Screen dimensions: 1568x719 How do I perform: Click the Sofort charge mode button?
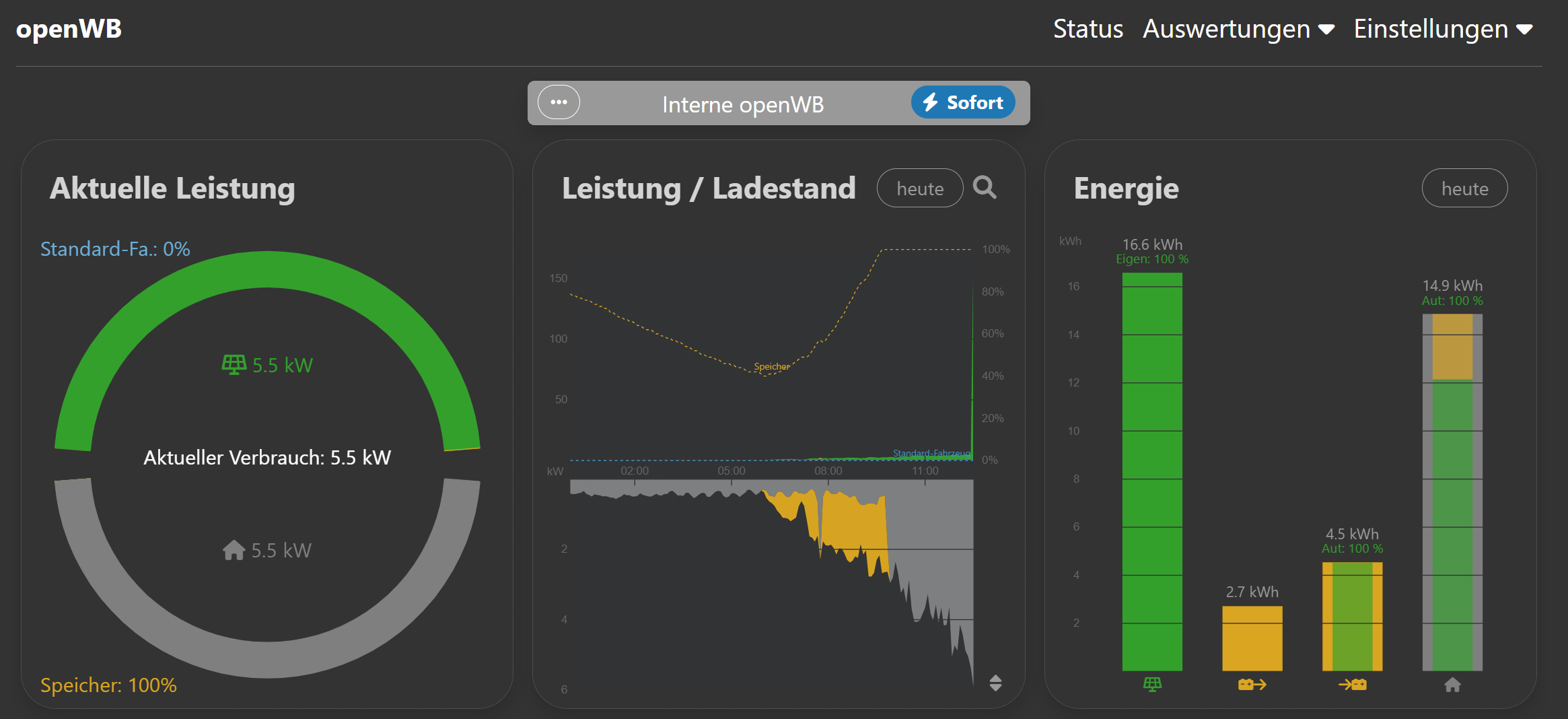(x=963, y=102)
